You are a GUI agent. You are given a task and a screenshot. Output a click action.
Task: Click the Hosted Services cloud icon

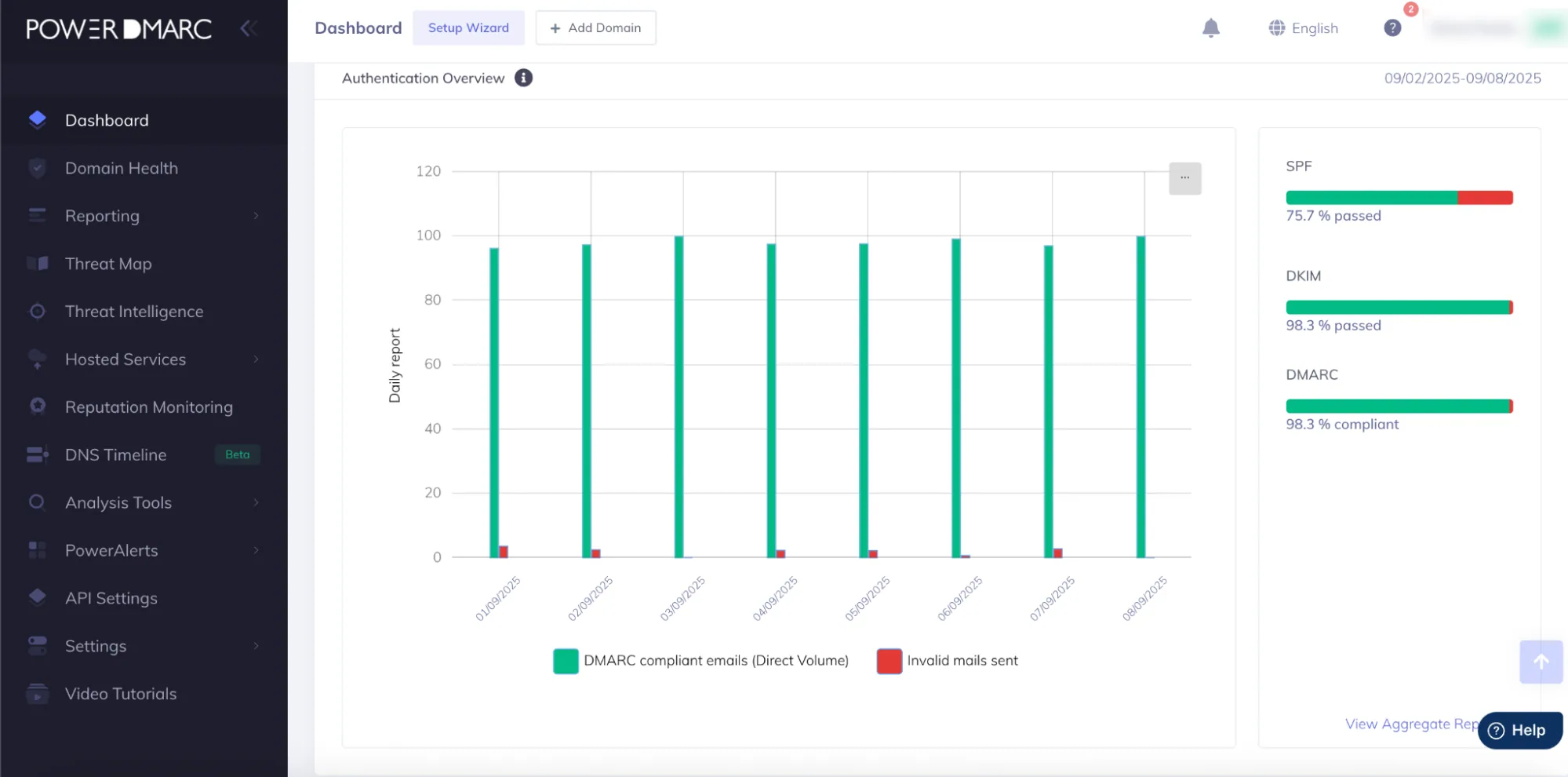coord(37,359)
